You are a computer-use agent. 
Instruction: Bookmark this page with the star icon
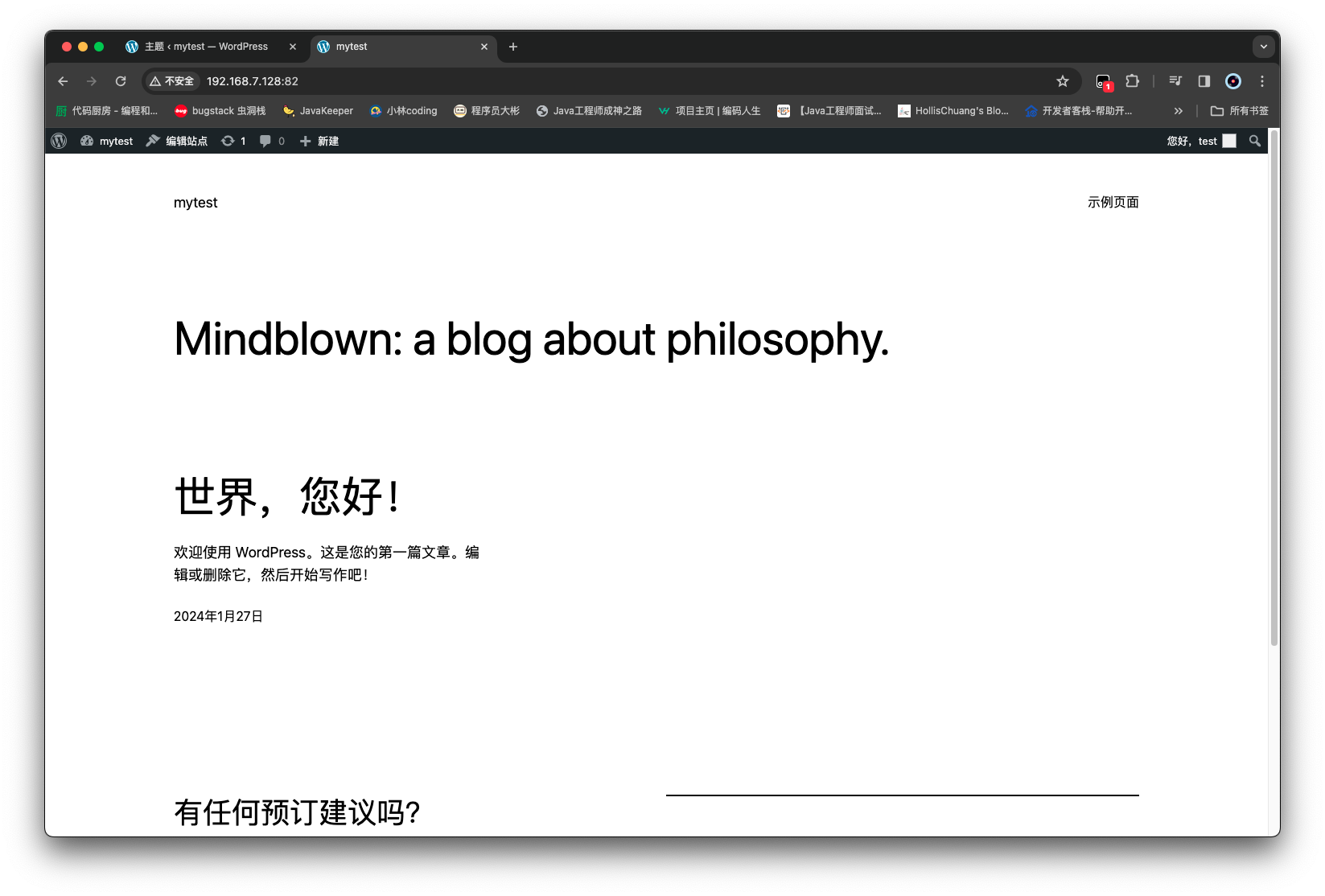tap(1063, 81)
